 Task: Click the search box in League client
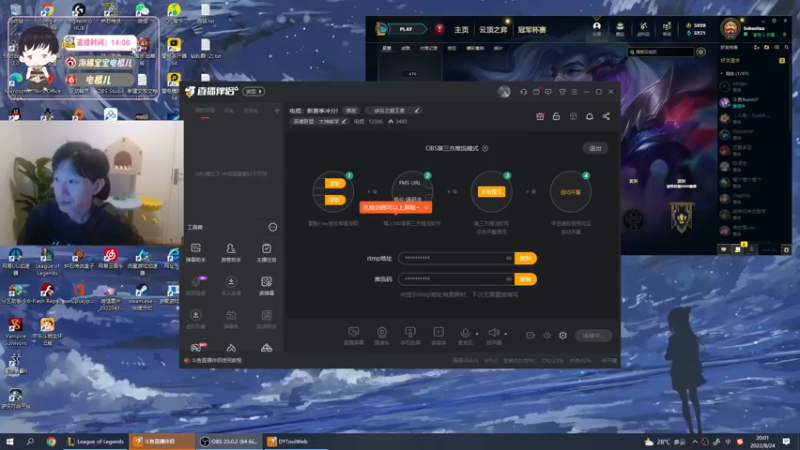pos(661,52)
